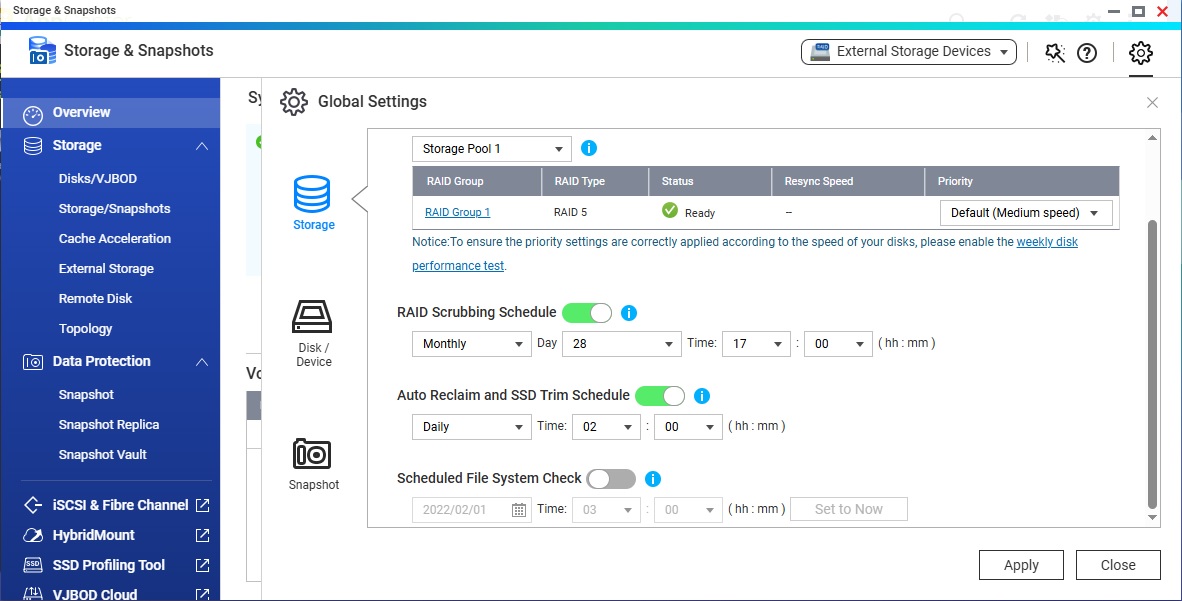
Task: Go to Snapshot Vault in sidebar
Action: (102, 454)
